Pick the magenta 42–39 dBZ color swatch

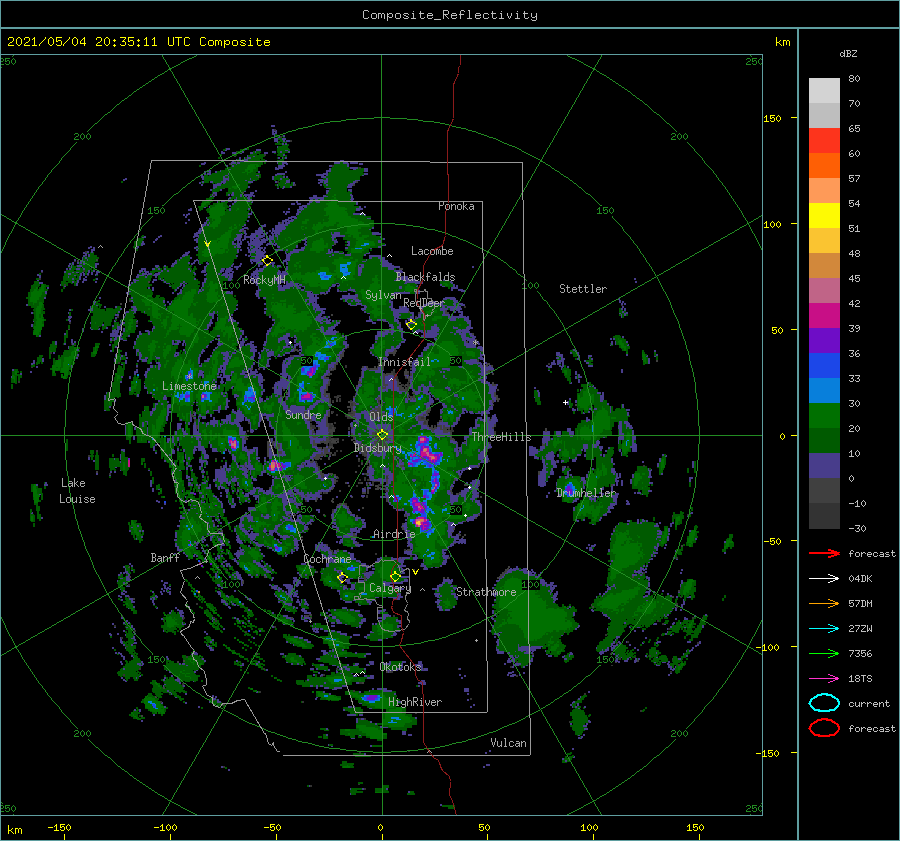click(x=824, y=316)
